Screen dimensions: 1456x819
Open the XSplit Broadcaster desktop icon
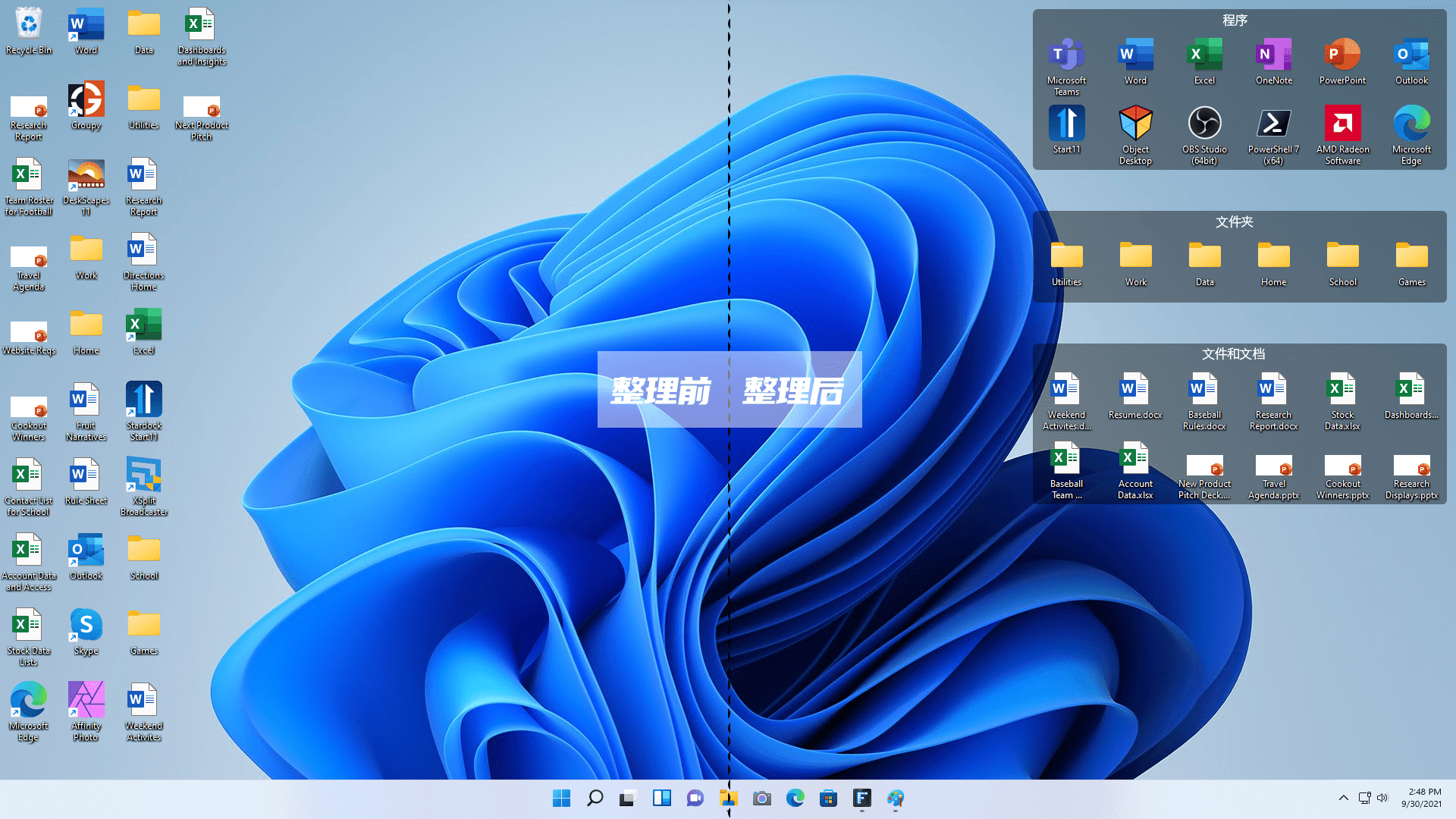click(x=143, y=475)
